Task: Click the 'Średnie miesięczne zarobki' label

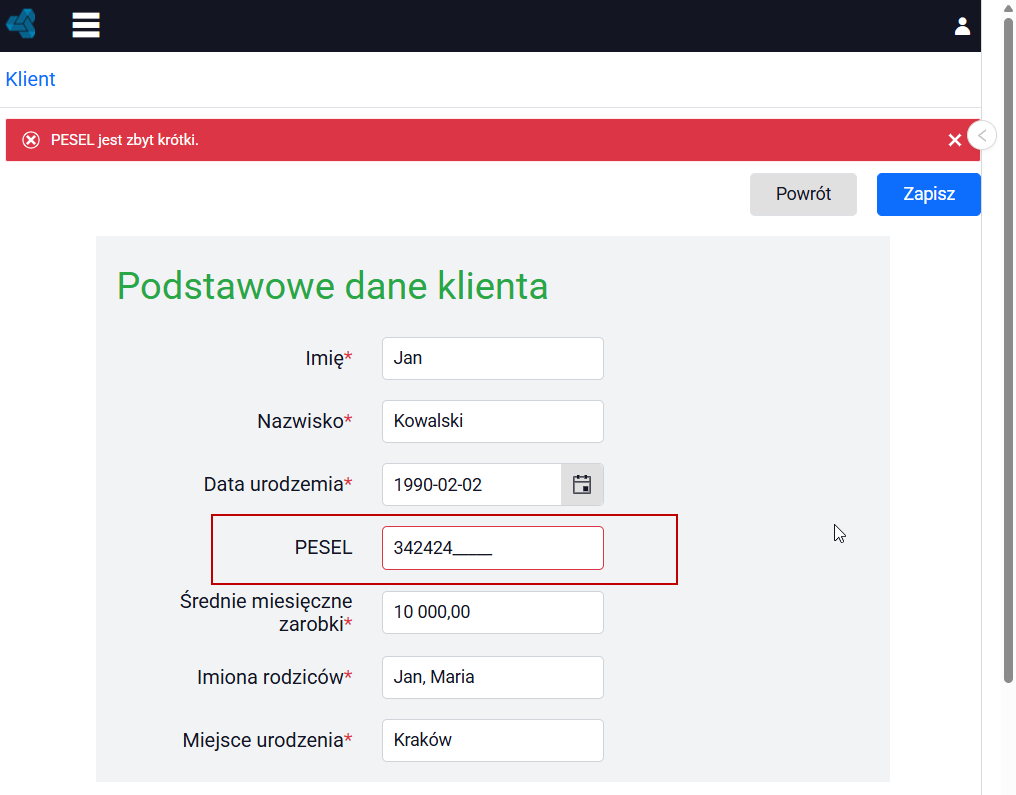Action: 266,612
